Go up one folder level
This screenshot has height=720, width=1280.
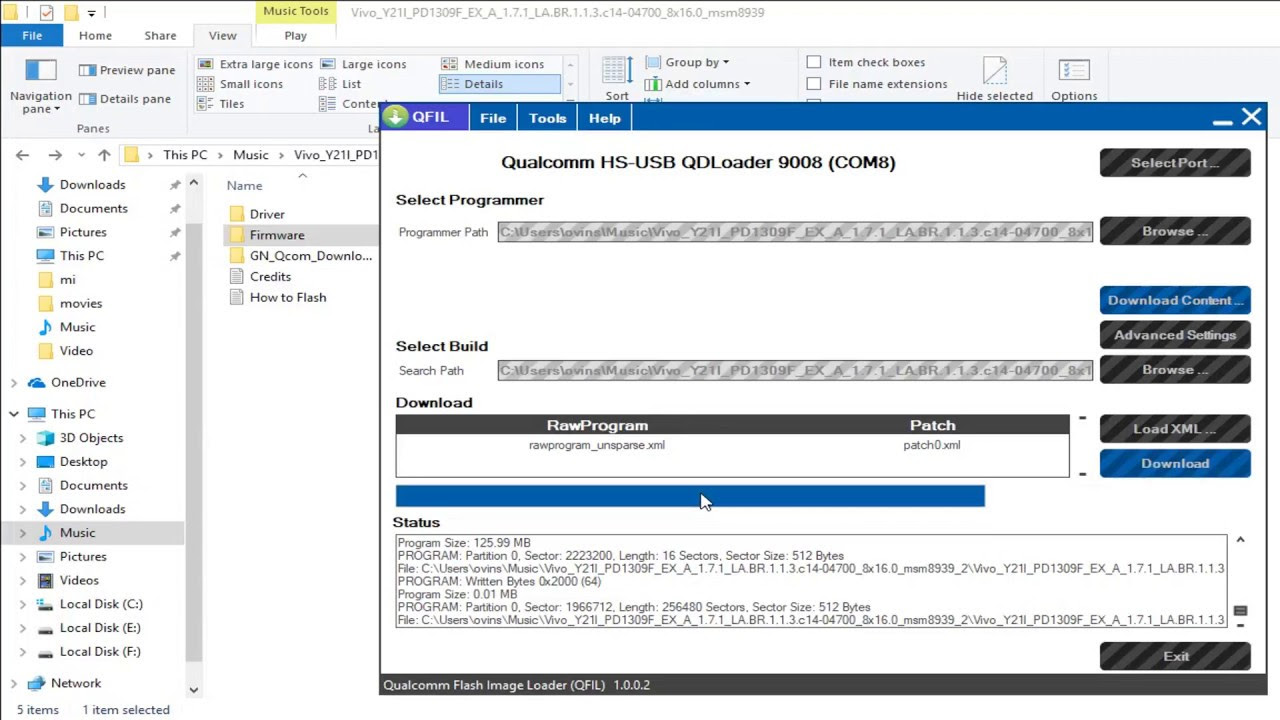pyautogui.click(x=104, y=155)
